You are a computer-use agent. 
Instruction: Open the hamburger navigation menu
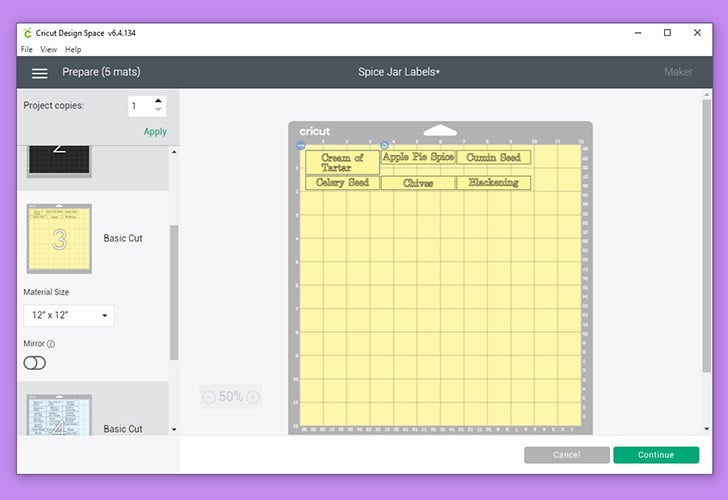point(39,73)
